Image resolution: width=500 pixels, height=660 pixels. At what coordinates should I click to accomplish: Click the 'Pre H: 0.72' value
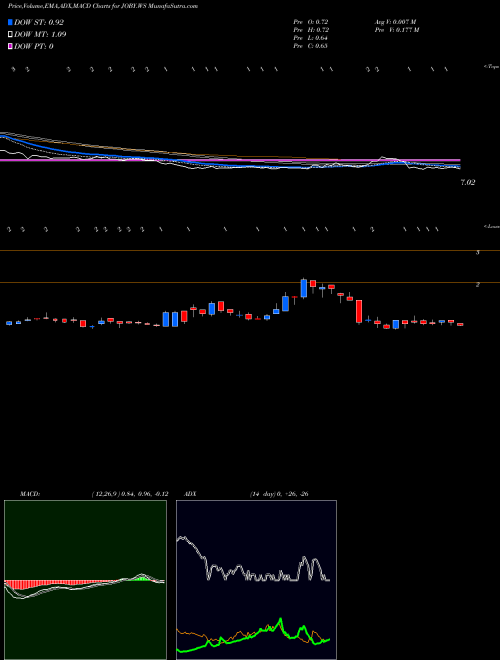(x=311, y=30)
